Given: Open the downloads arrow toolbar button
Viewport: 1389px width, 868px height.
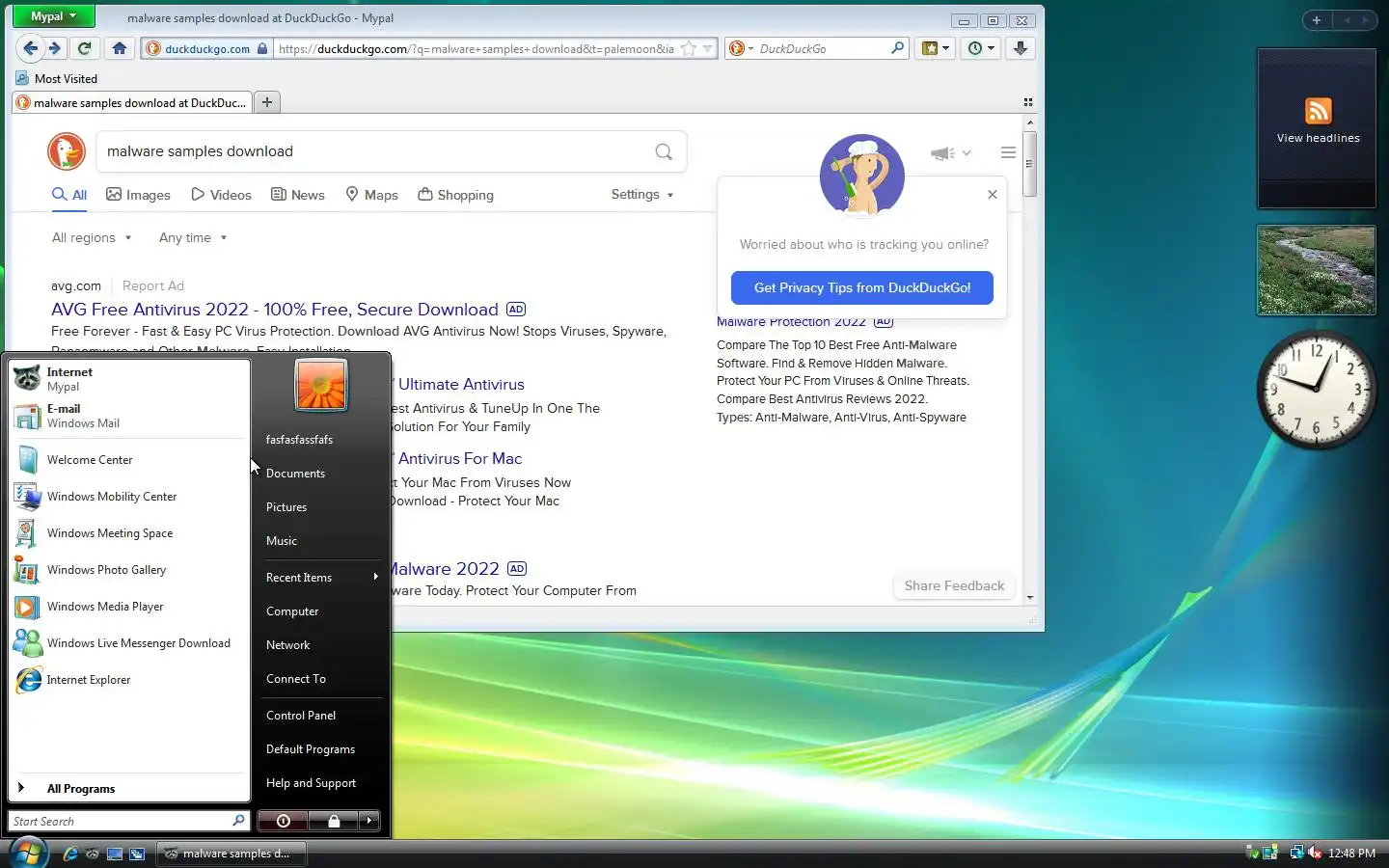Looking at the screenshot, I should coord(1021,48).
